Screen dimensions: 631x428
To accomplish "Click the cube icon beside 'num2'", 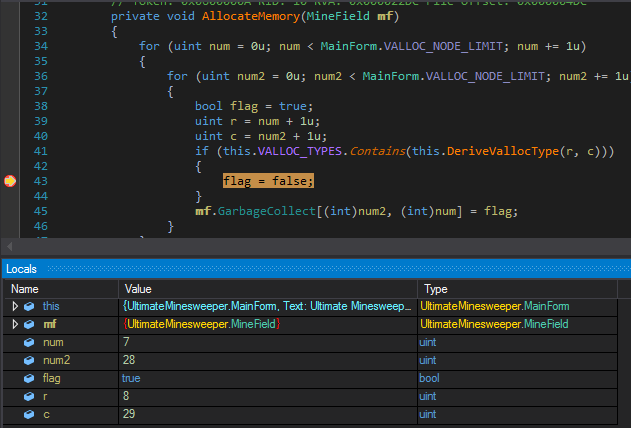I will point(29,360).
